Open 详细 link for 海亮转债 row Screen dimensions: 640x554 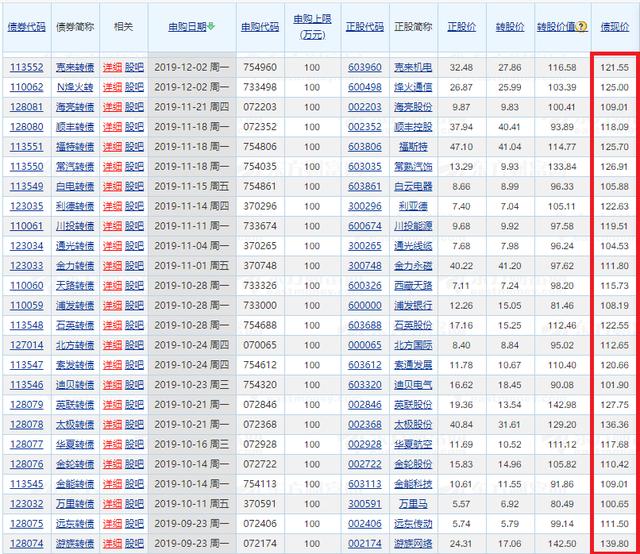point(112,107)
